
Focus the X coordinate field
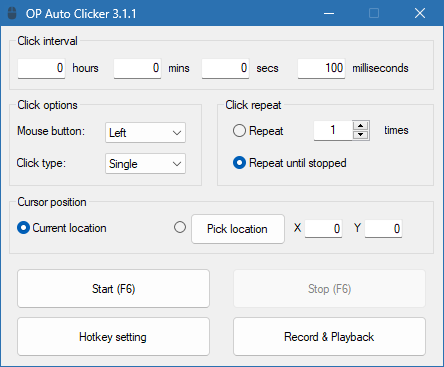coord(323,229)
